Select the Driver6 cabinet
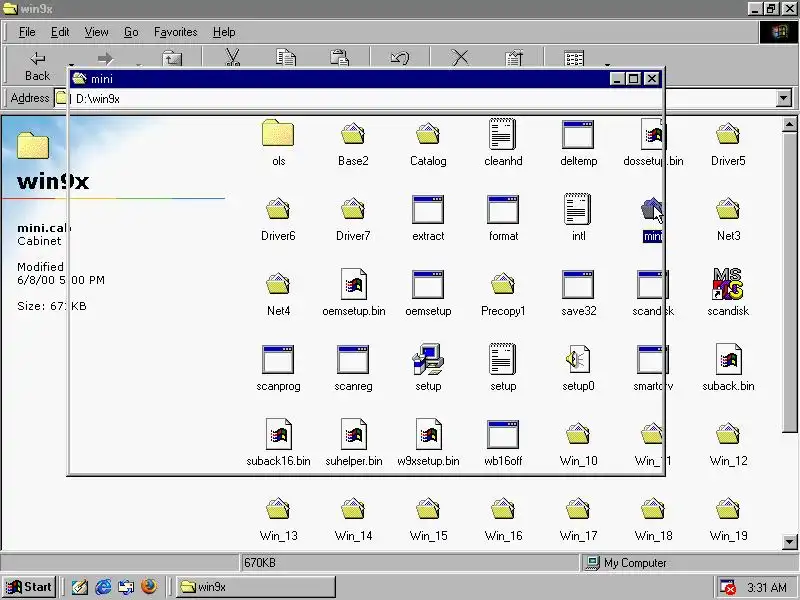The height and width of the screenshot is (600, 800). pyautogui.click(x=278, y=218)
